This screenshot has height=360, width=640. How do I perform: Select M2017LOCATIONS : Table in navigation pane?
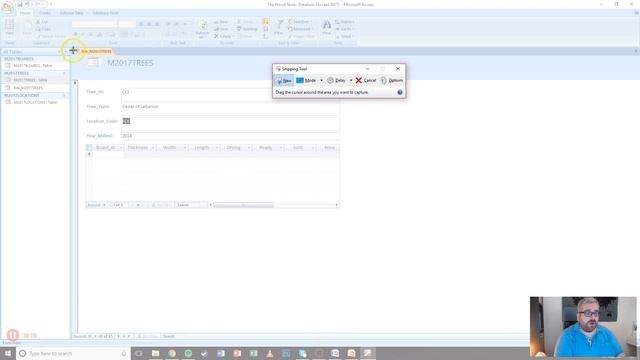coord(35,102)
